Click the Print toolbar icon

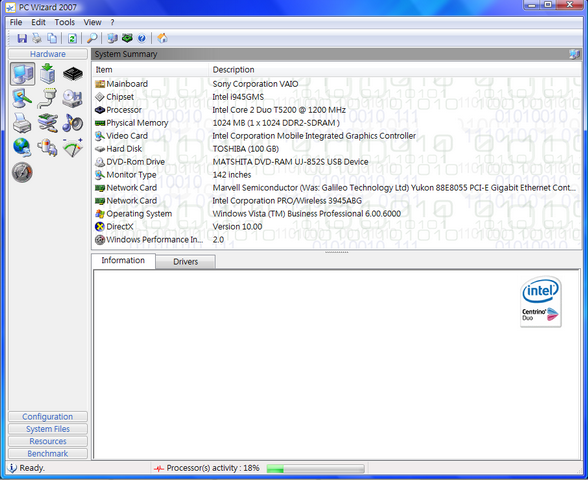click(37, 38)
